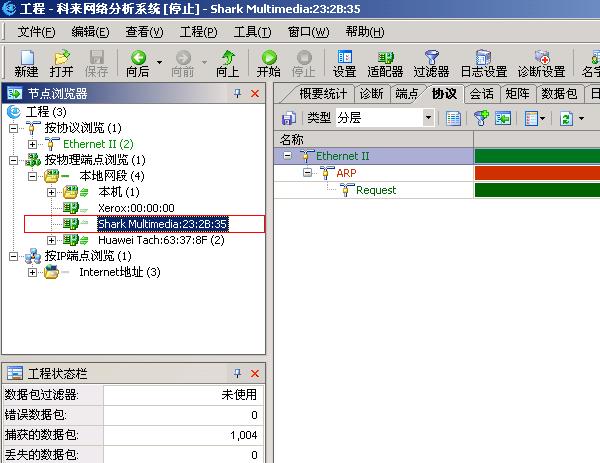Screen dimensions: 600x463
Task: Switch to the 概要统计 tab
Action: [323, 94]
